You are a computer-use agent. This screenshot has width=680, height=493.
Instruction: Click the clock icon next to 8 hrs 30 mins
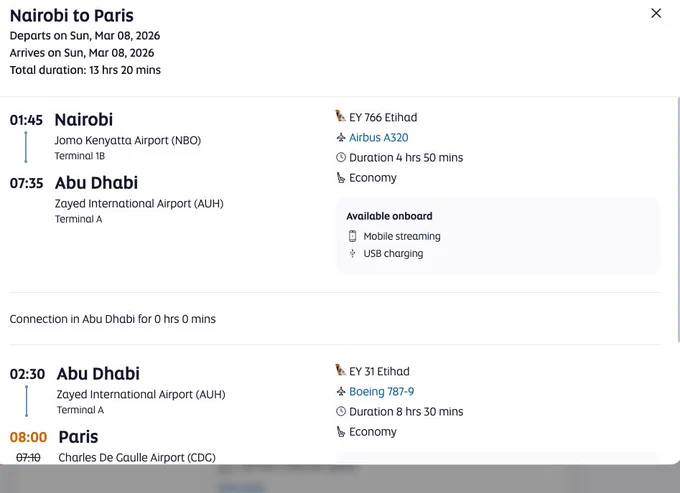(341, 411)
